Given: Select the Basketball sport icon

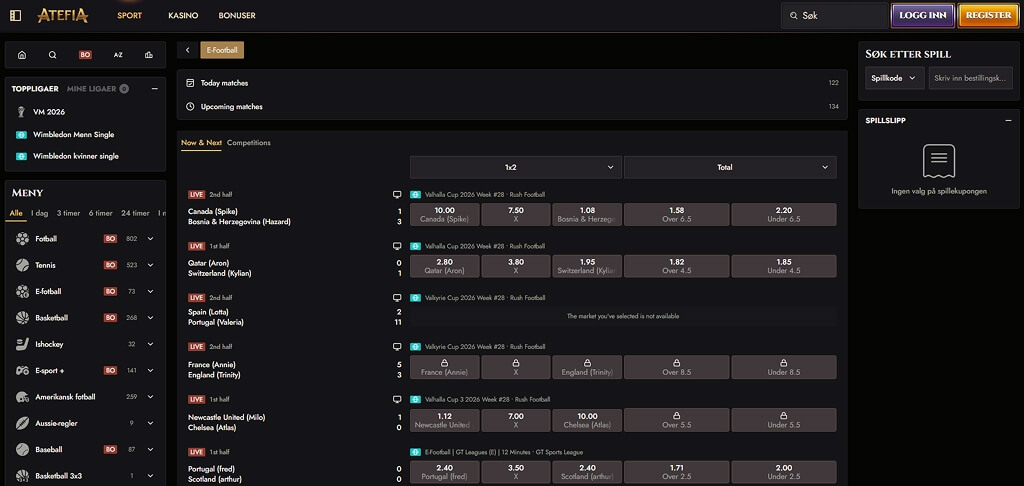Looking at the screenshot, I should 22,317.
